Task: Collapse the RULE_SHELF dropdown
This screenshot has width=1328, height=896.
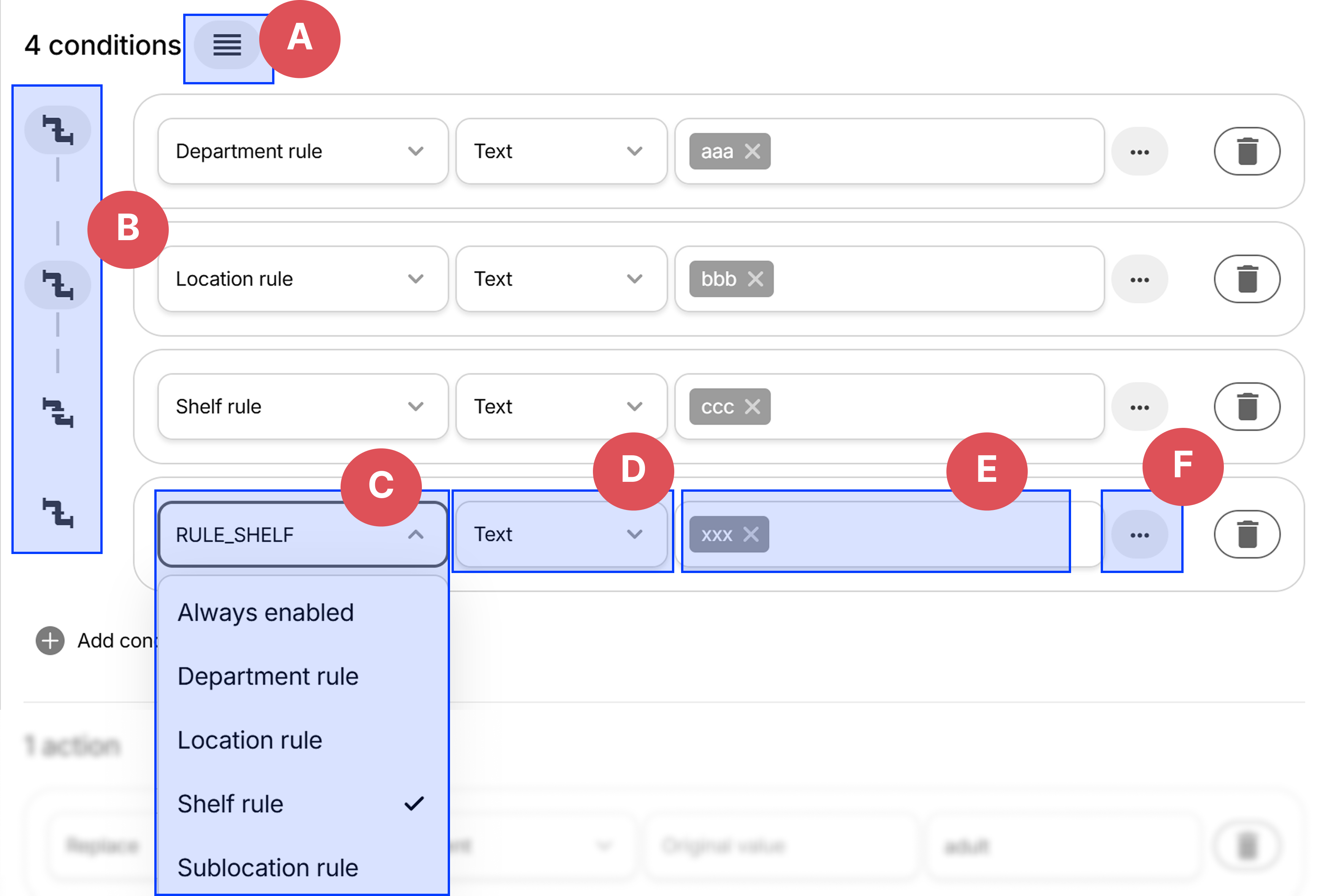Action: (x=415, y=535)
